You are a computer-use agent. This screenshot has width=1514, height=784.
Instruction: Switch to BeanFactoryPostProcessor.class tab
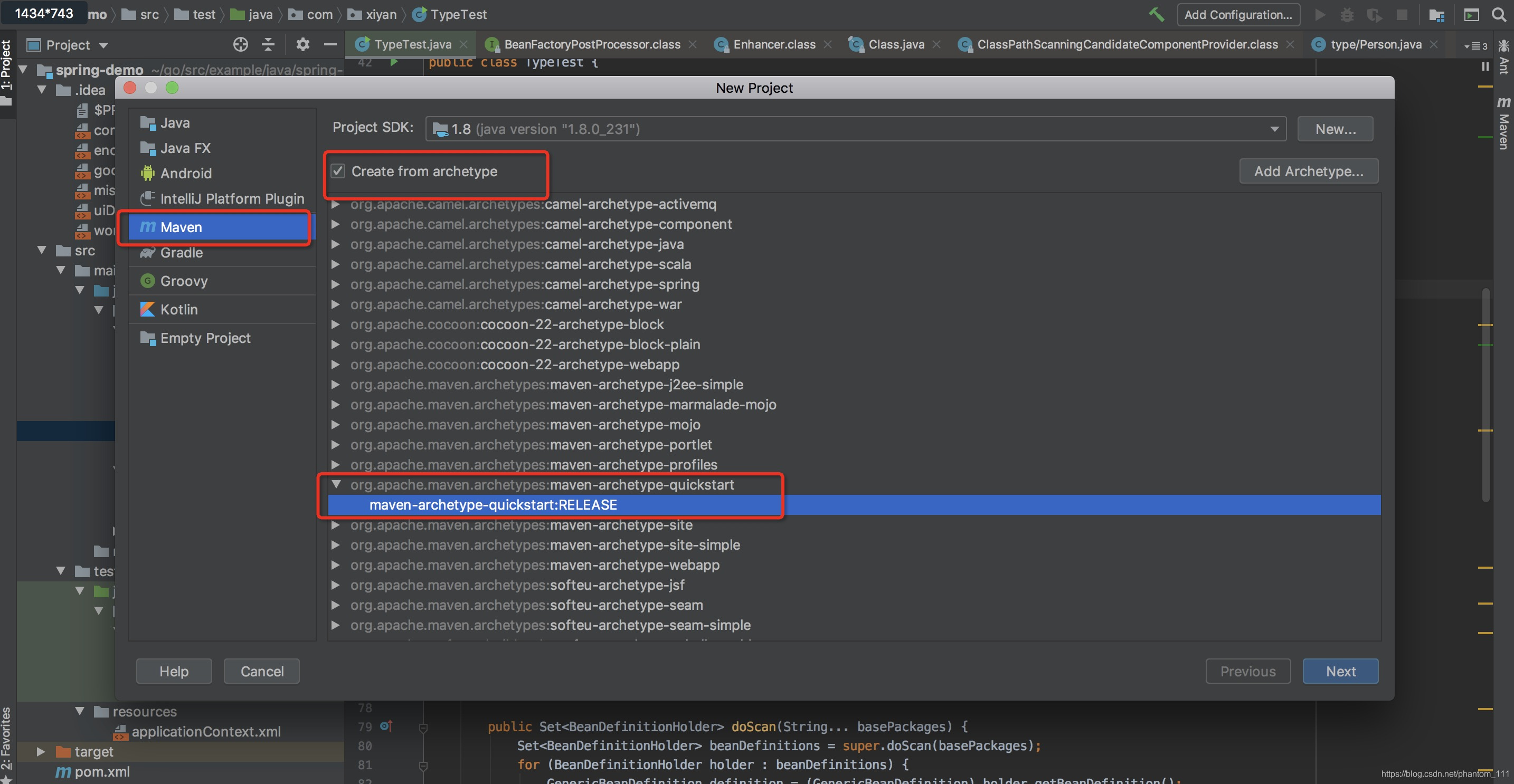tap(591, 45)
